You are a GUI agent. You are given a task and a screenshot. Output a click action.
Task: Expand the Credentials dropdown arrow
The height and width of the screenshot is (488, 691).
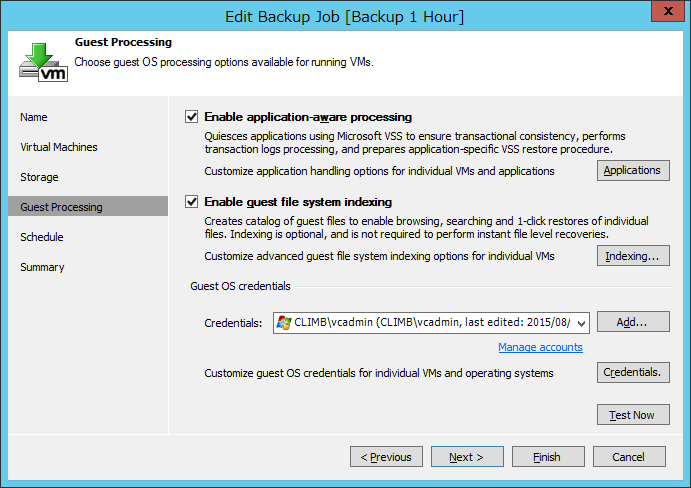tap(581, 324)
